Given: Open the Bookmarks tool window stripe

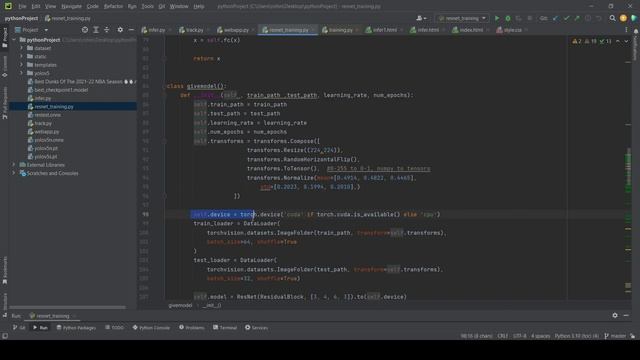Looking at the screenshot, I should coord(4,271).
